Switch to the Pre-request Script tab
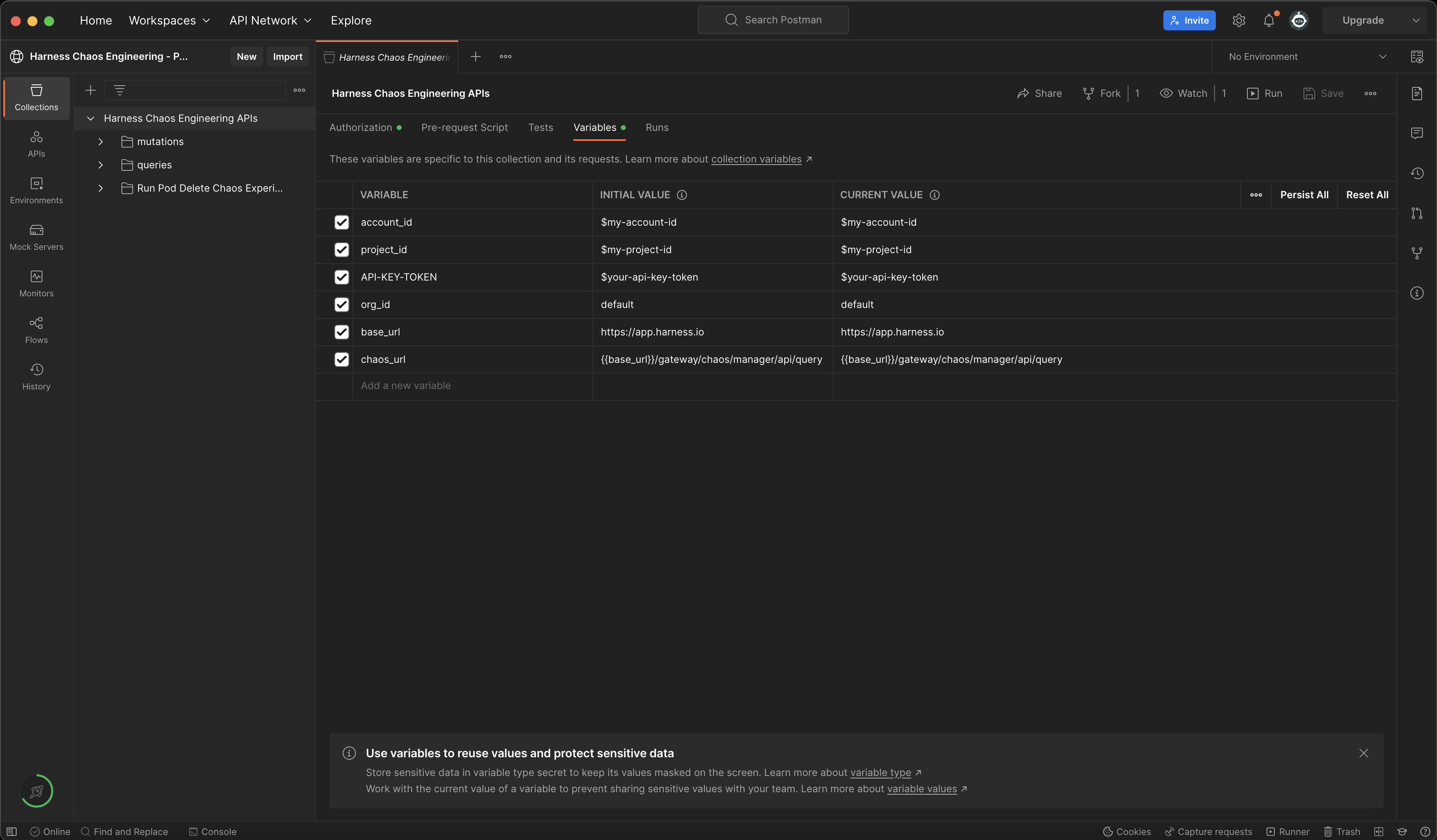The height and width of the screenshot is (840, 1437). tap(464, 128)
